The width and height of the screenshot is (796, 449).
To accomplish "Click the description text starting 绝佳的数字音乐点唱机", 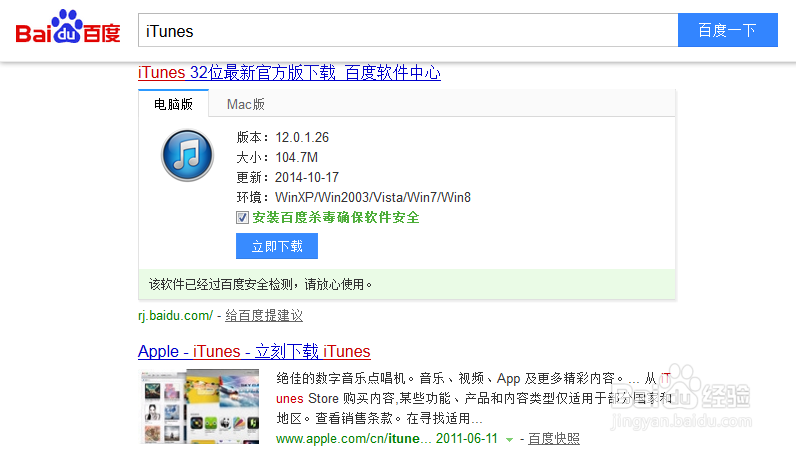I will point(474,398).
